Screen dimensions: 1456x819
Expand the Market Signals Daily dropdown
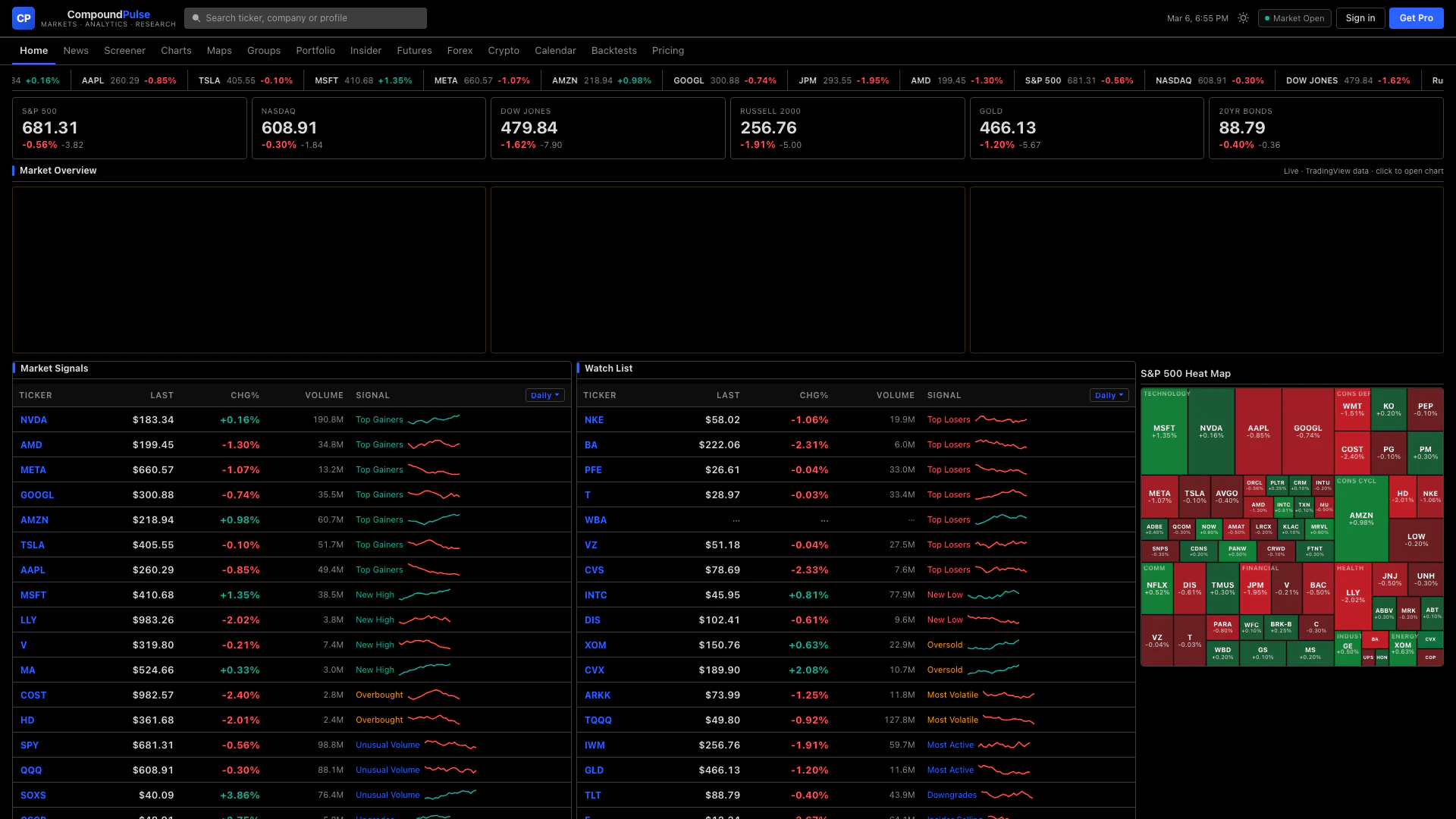tap(544, 395)
